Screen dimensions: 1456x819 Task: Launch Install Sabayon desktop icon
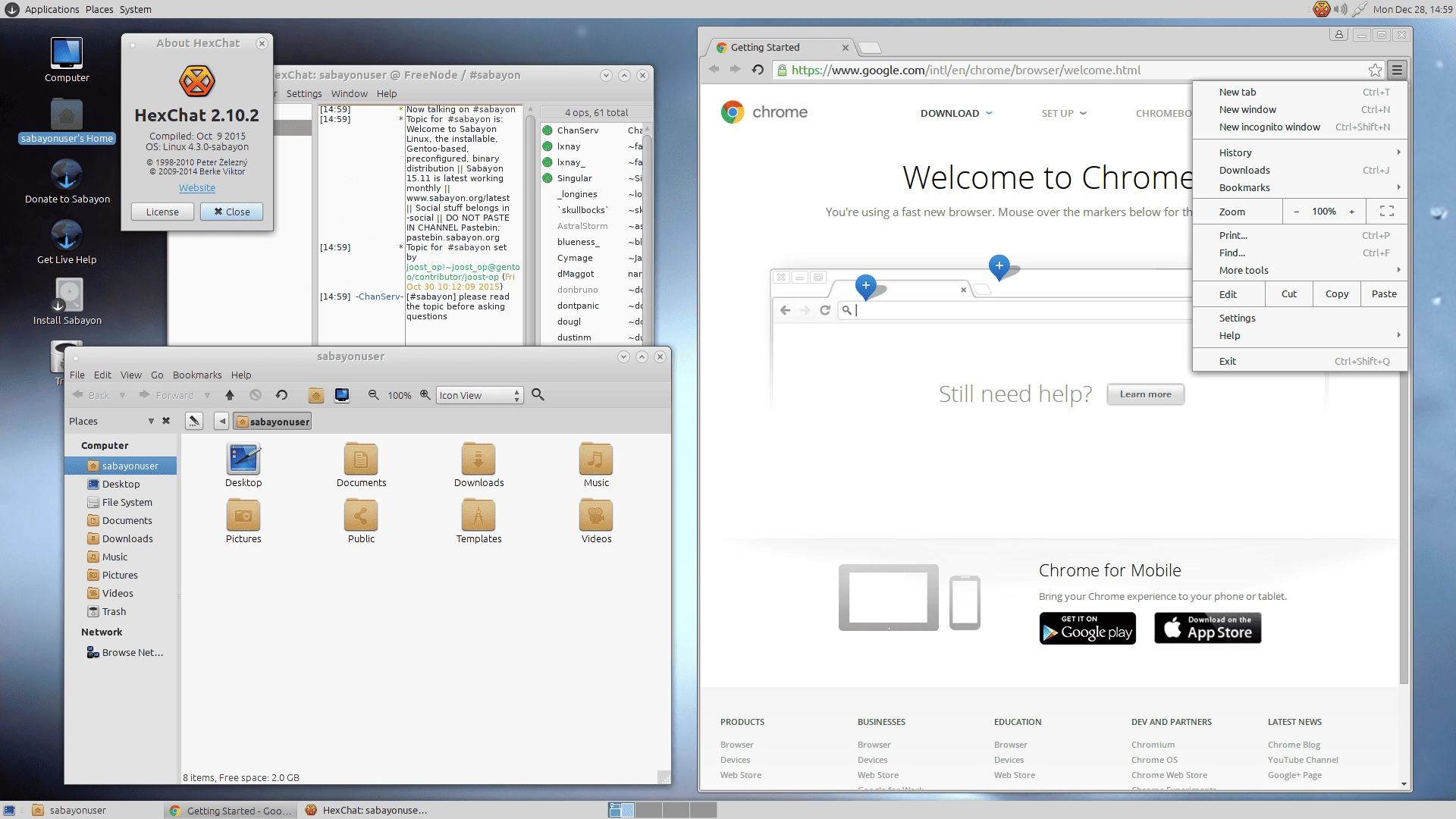point(67,303)
